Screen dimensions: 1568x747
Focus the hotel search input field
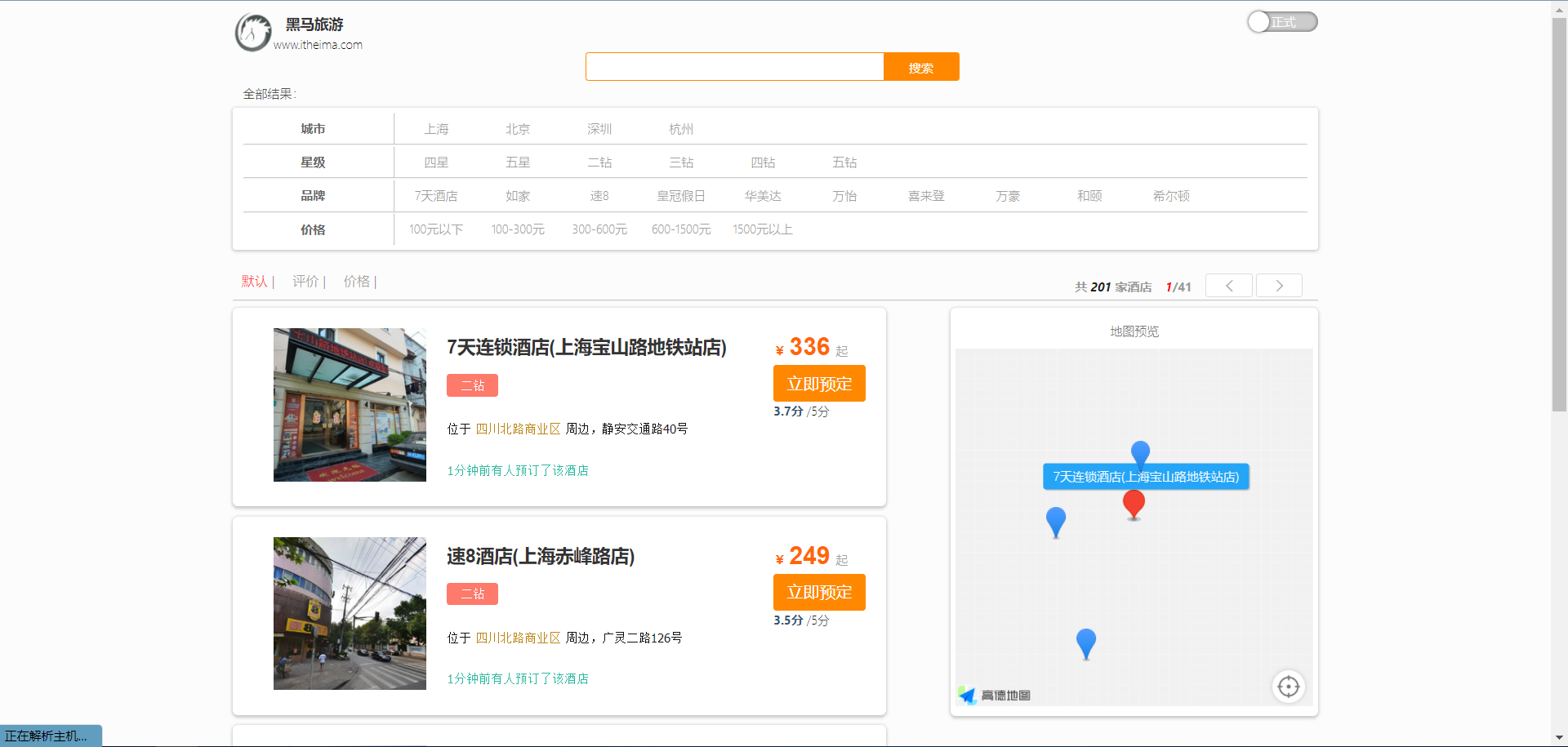coord(734,67)
